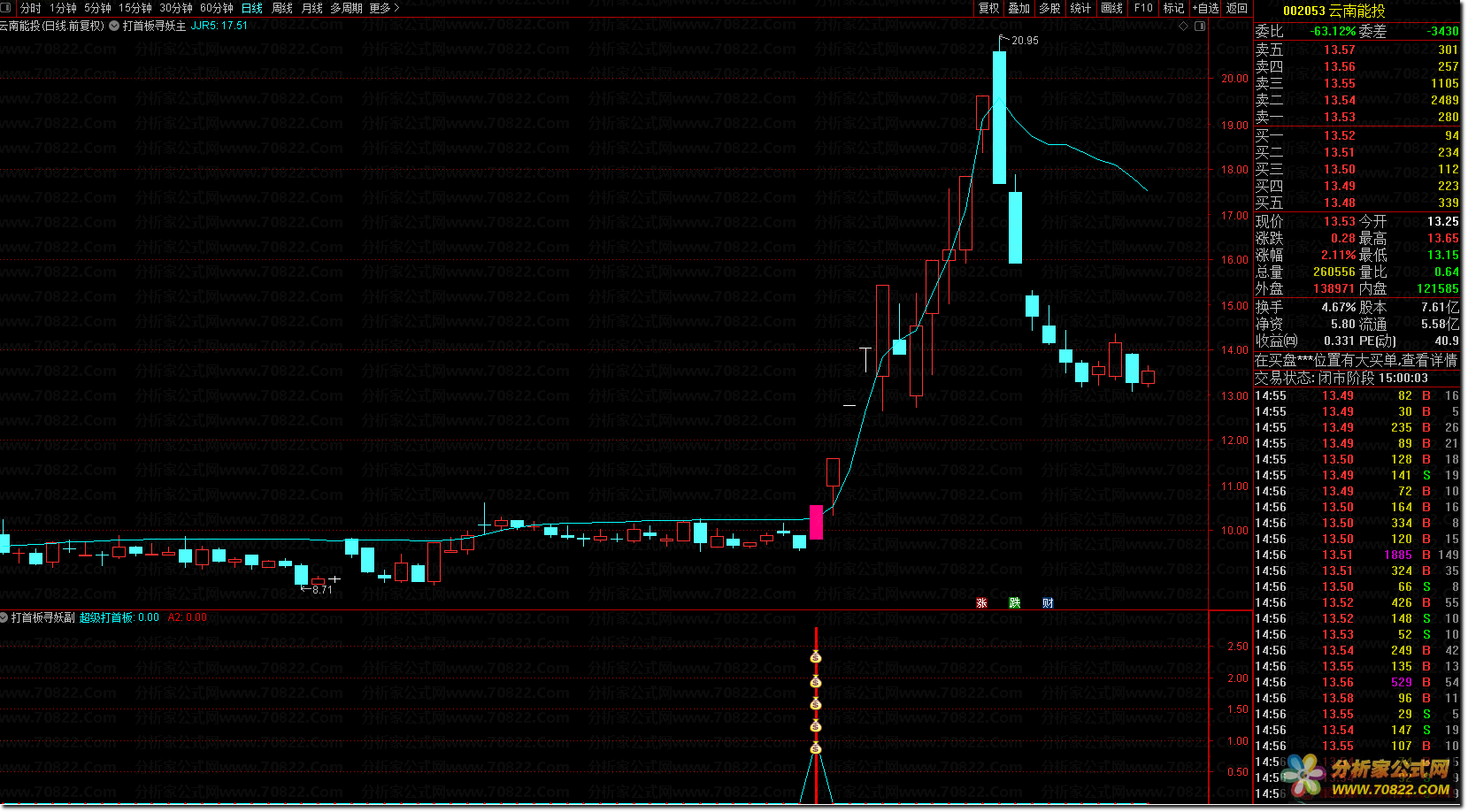This screenshot has width=1468, height=812.
Task: Click 今开 13.25 value
Action: point(1442,221)
